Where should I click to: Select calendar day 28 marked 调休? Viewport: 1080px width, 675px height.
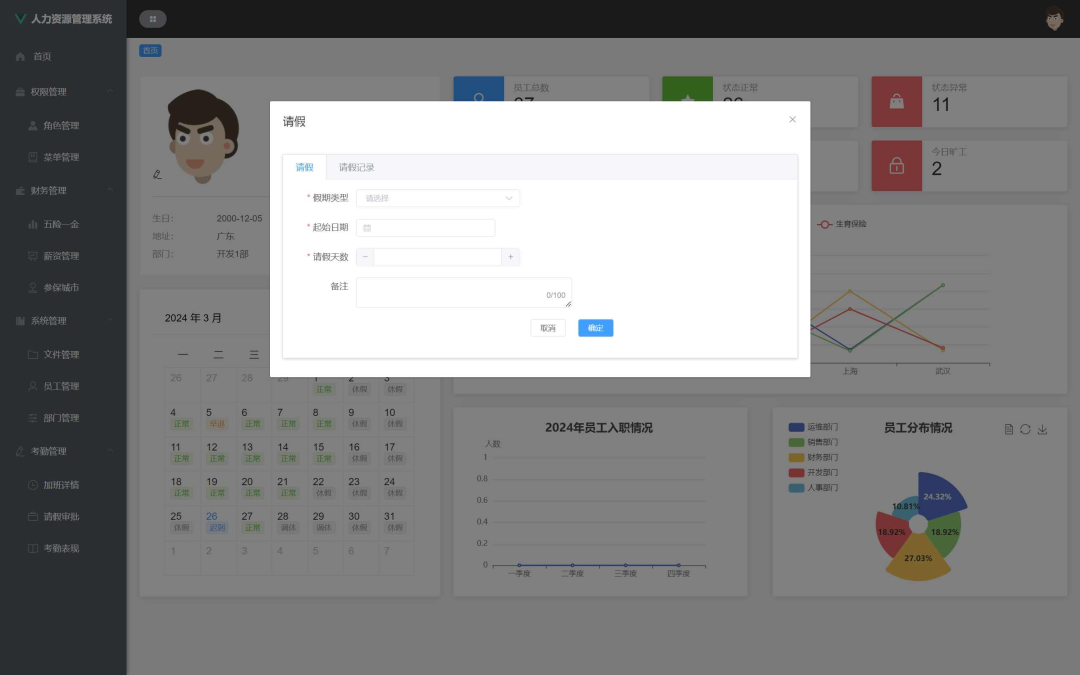click(288, 522)
